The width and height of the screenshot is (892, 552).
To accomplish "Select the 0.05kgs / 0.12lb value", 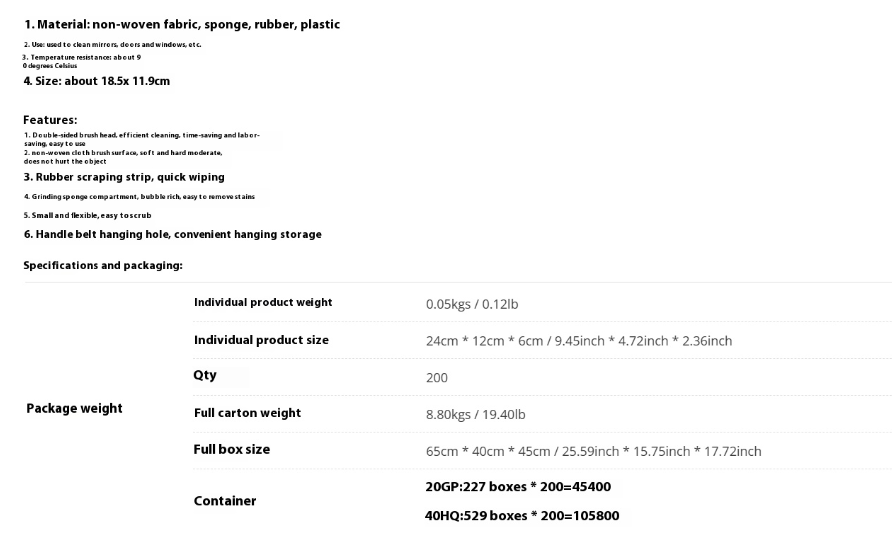I will click(472, 304).
